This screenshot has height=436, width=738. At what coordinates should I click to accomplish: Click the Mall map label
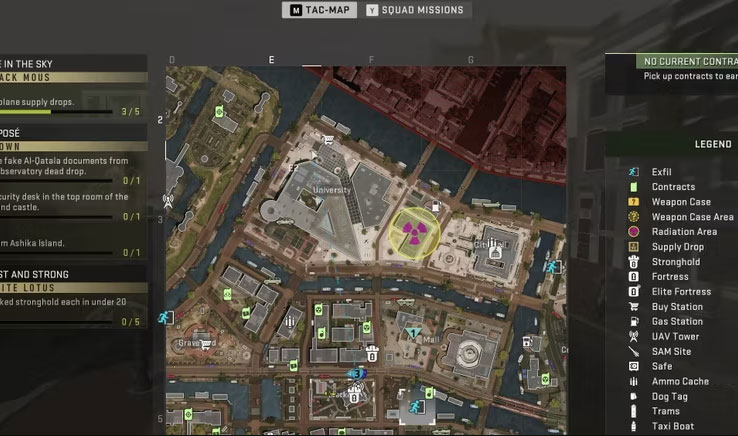[431, 339]
